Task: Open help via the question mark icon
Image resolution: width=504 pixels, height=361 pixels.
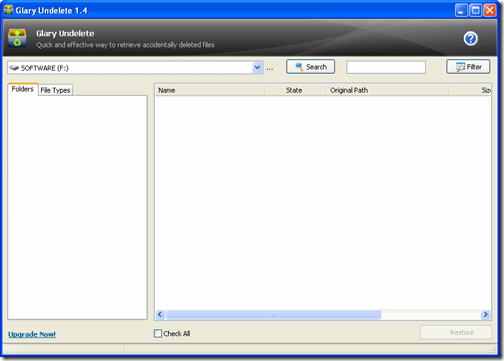Action: (470, 39)
